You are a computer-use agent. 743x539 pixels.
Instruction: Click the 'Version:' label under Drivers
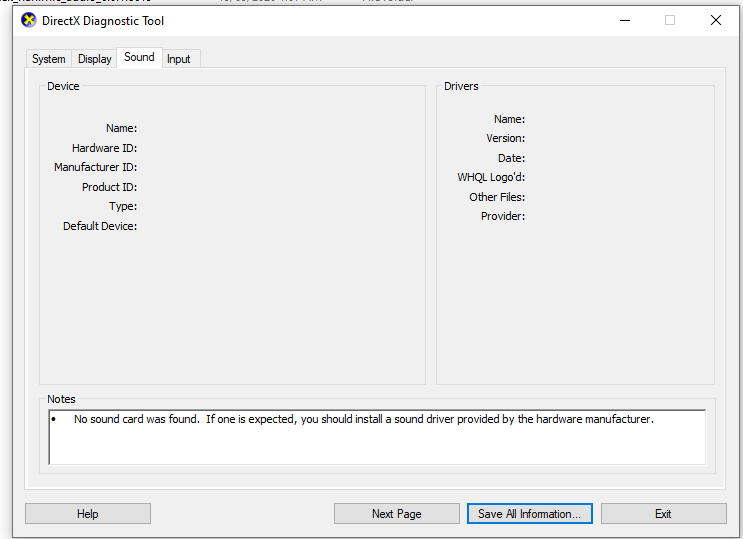pos(506,138)
